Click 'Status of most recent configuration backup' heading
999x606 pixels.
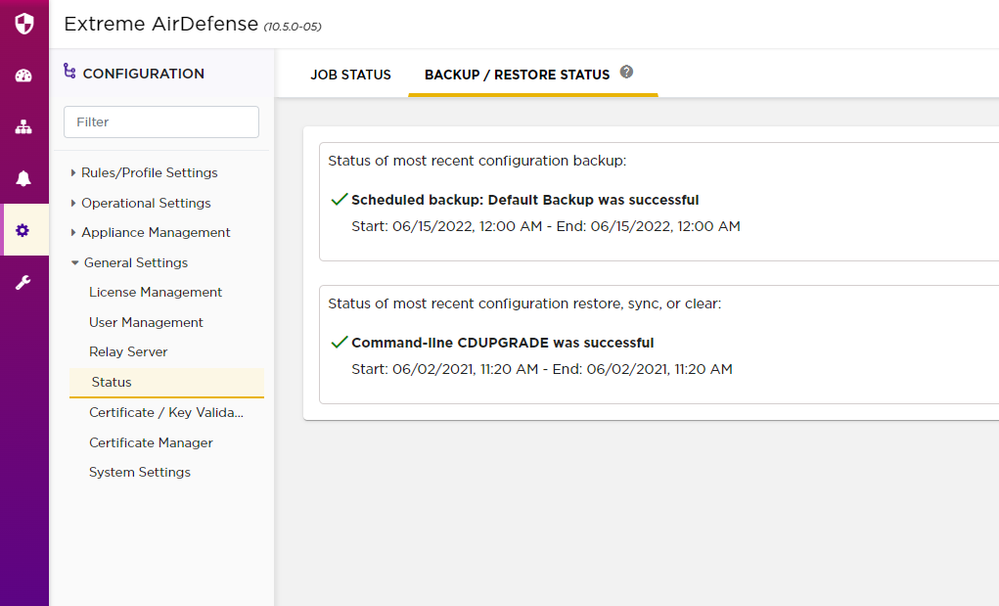(x=477, y=161)
